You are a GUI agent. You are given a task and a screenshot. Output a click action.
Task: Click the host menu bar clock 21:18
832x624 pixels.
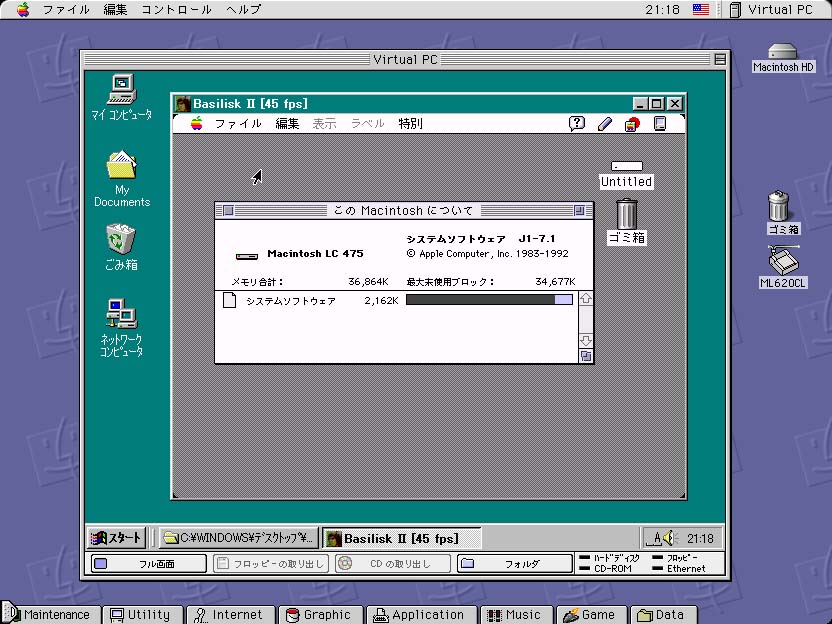(662, 10)
